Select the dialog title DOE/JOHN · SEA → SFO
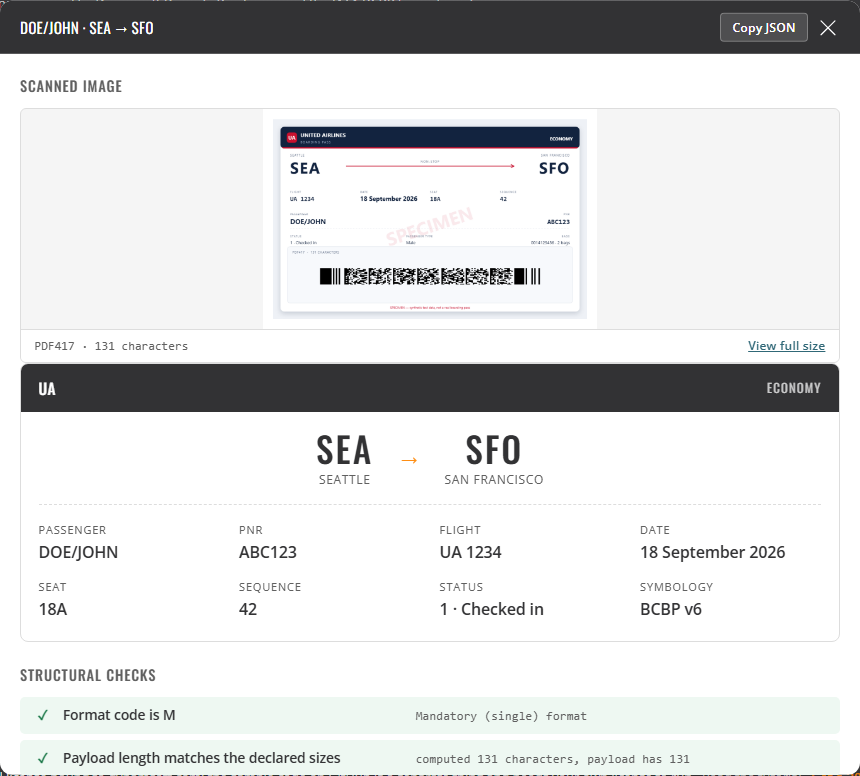 [87, 28]
